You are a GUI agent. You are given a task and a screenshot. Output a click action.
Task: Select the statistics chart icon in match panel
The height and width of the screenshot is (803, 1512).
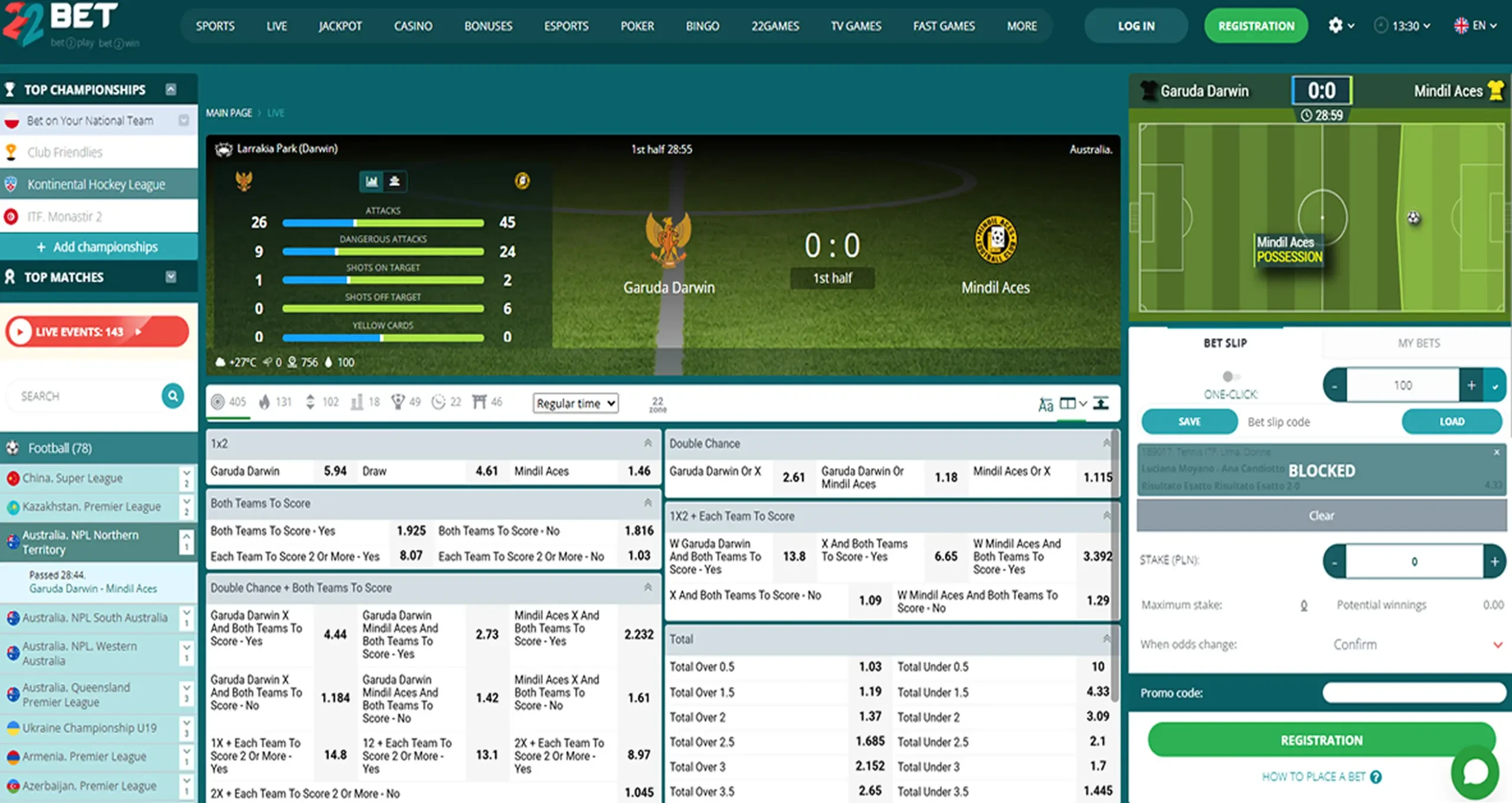point(372,181)
